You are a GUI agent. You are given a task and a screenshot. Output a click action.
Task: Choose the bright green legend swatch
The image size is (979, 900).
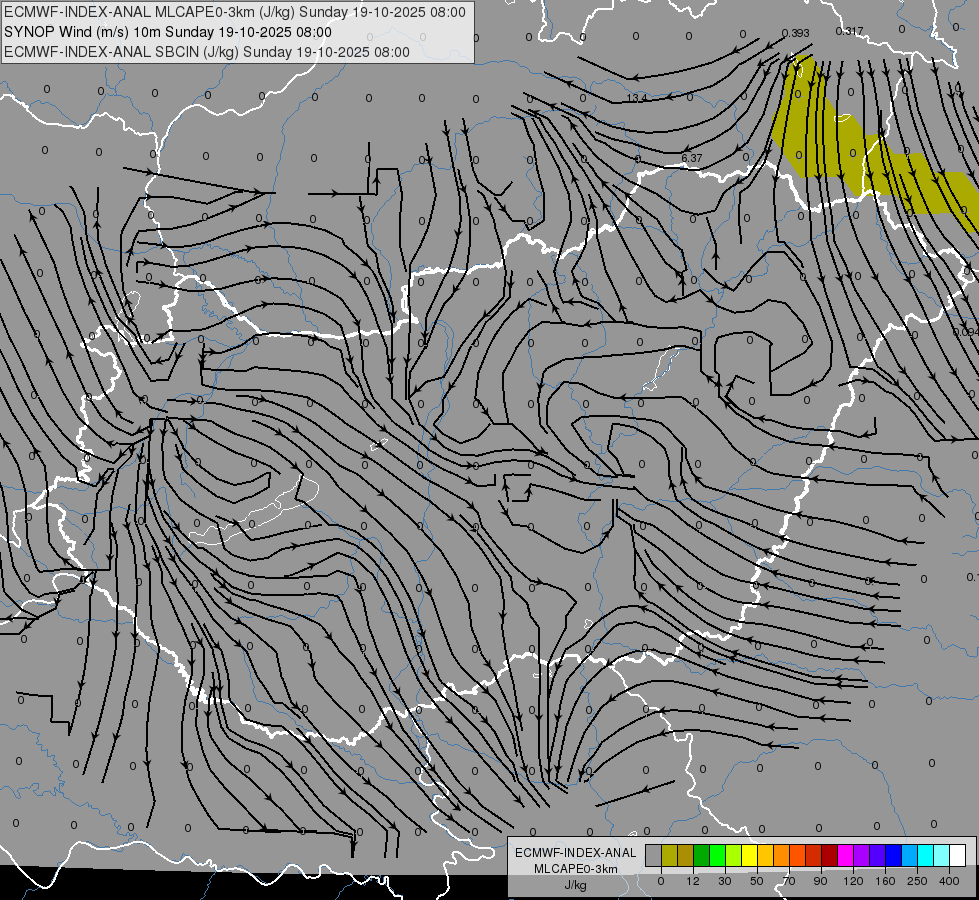pyautogui.click(x=717, y=855)
